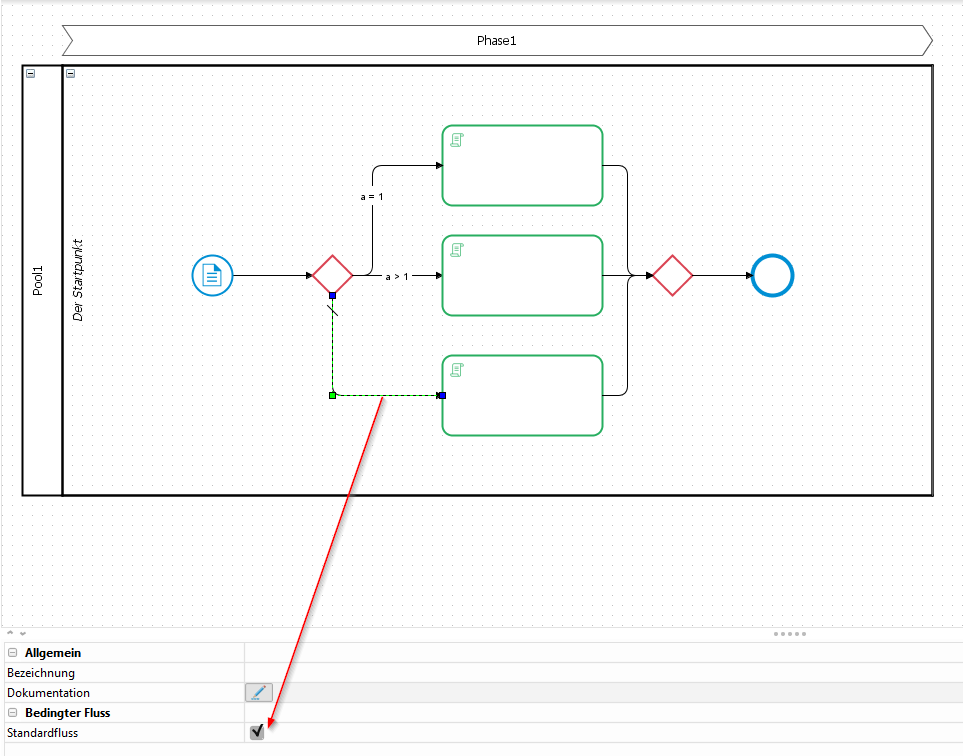Click the 'a > 1' condition label
This screenshot has height=756, width=963.
coord(397,276)
